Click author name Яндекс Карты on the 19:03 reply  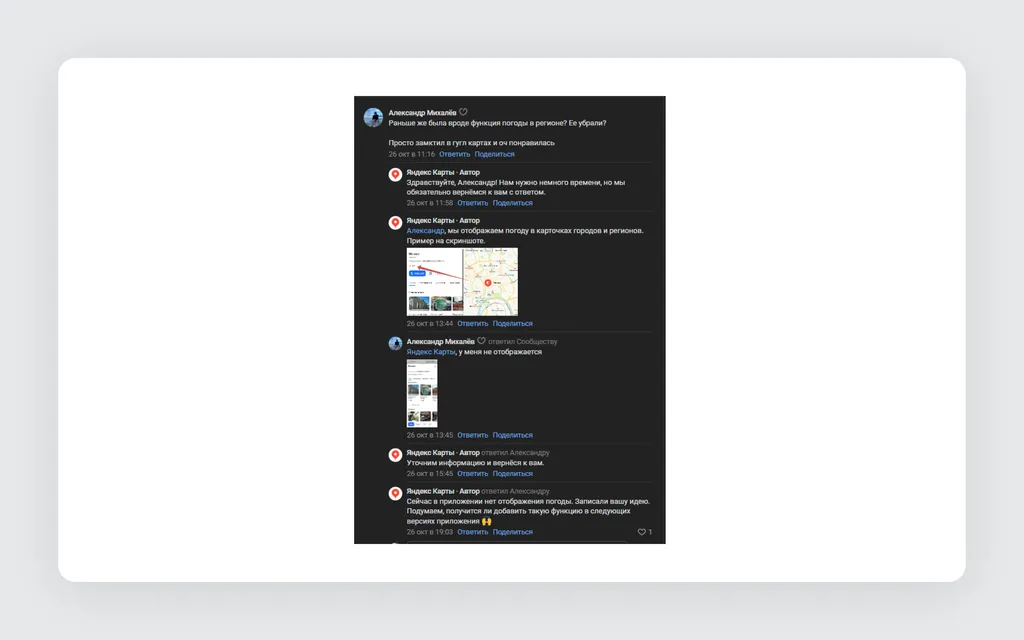pyautogui.click(x=430, y=490)
